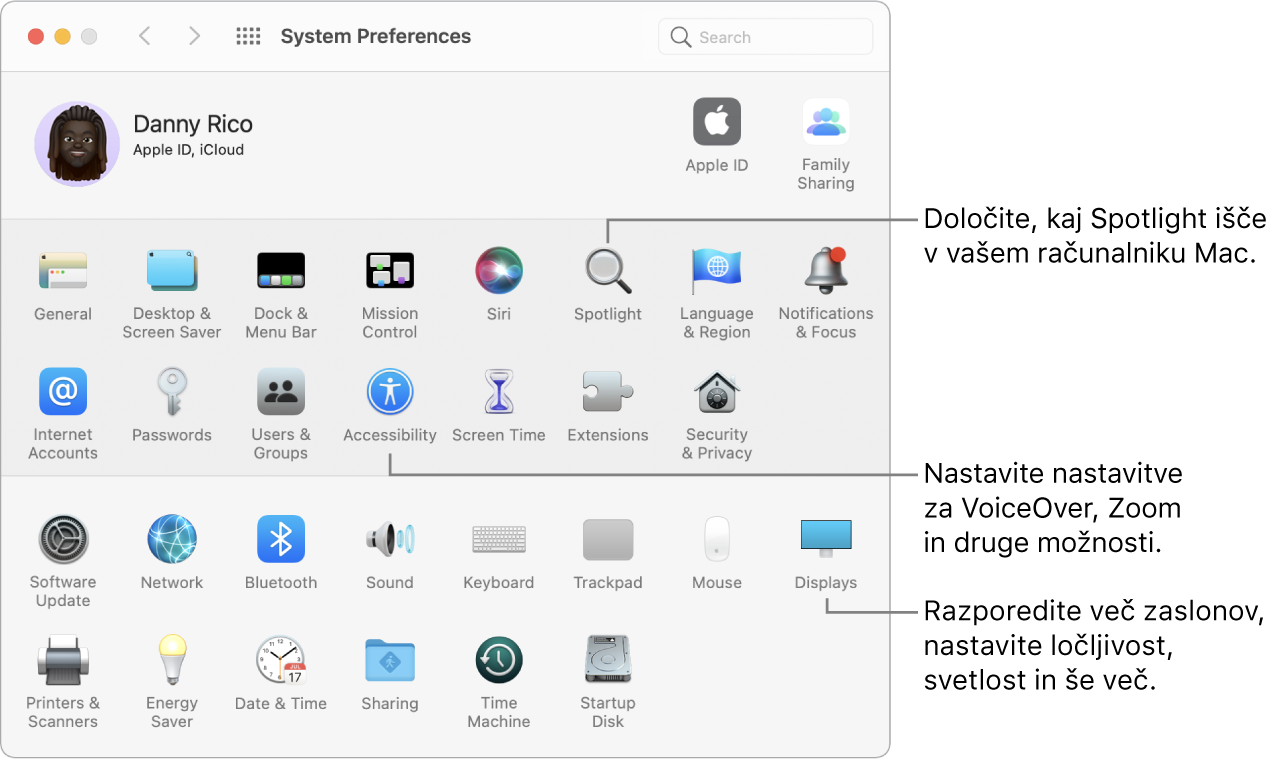
Task: Open Apple ID settings icon
Action: tap(717, 122)
